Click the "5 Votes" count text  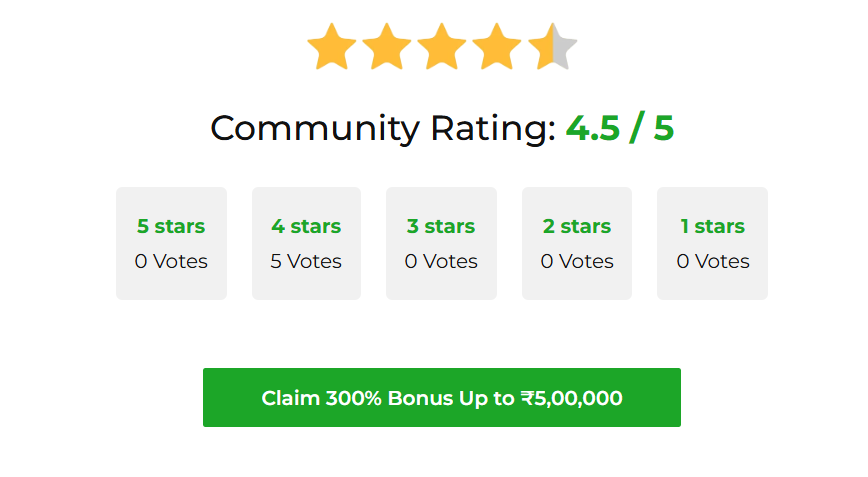tap(306, 262)
